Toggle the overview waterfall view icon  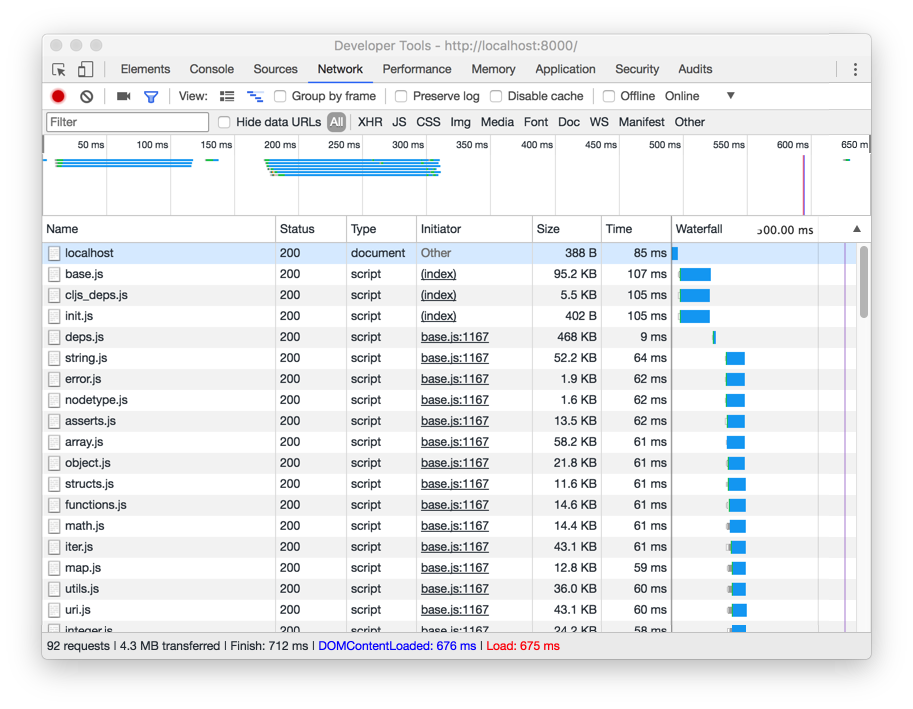click(255, 97)
